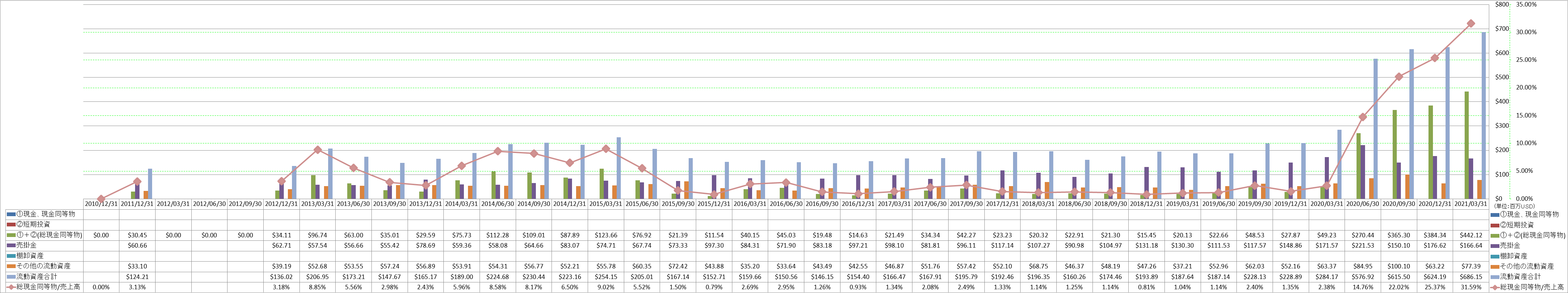
Task: Click the light-blue 流動資産合計 bar for 2021/03/31
Action: coord(1483,115)
